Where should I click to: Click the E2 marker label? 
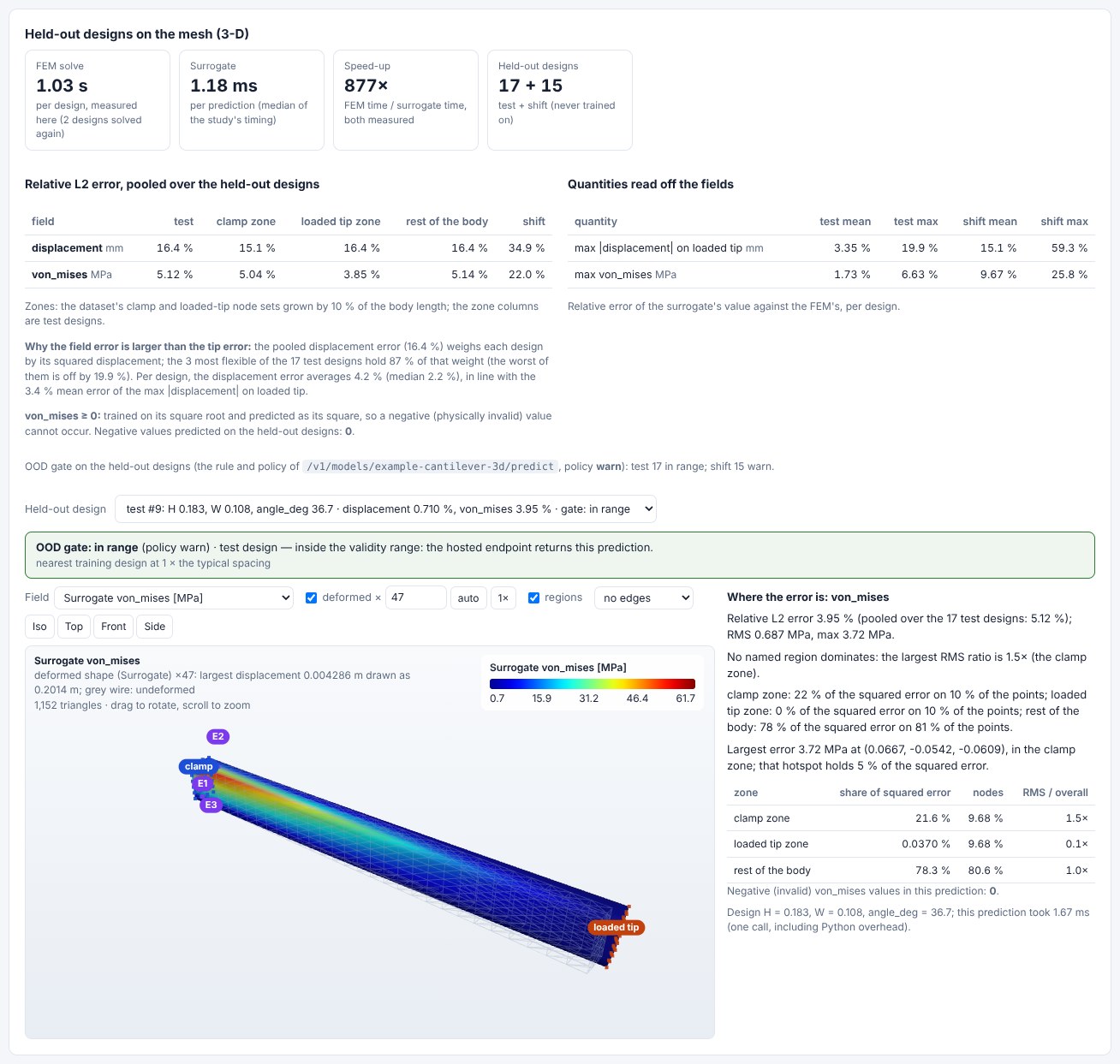pyautogui.click(x=218, y=736)
